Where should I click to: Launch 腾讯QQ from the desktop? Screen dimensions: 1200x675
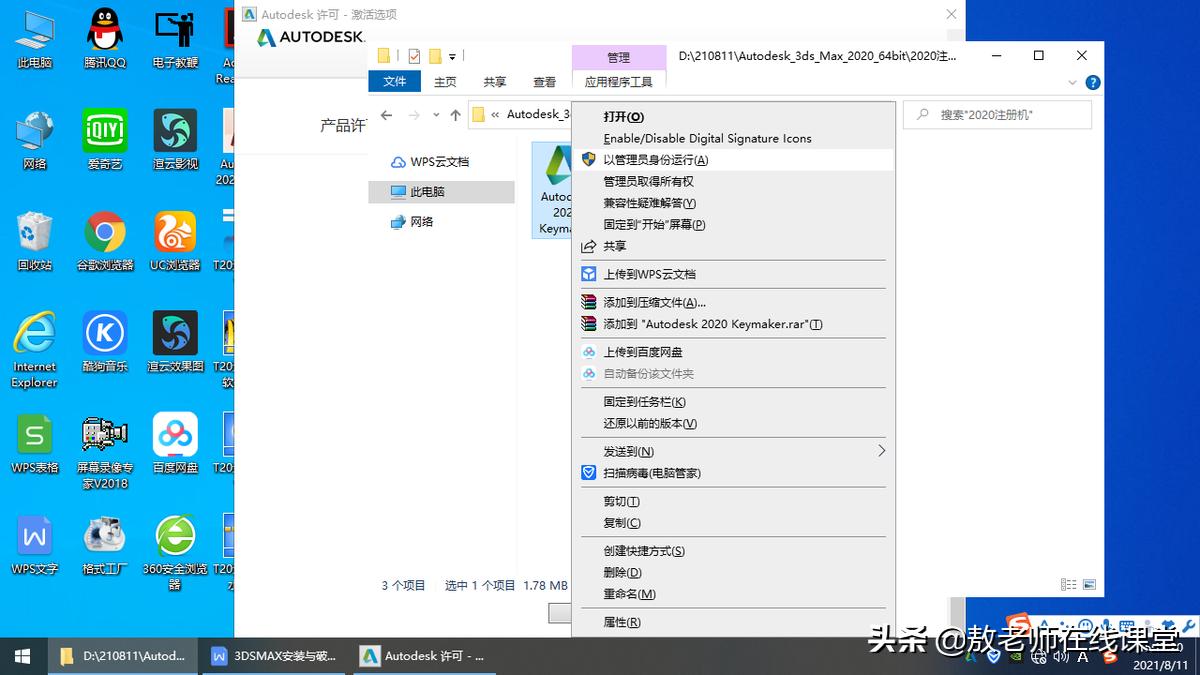click(x=104, y=30)
